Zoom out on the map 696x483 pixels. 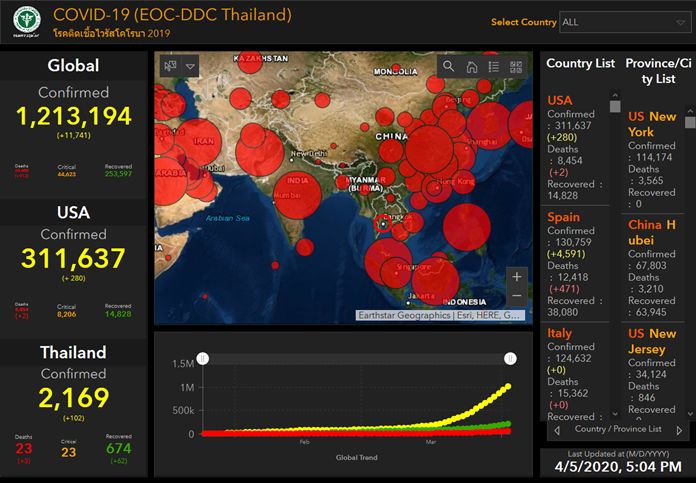pyautogui.click(x=516, y=296)
